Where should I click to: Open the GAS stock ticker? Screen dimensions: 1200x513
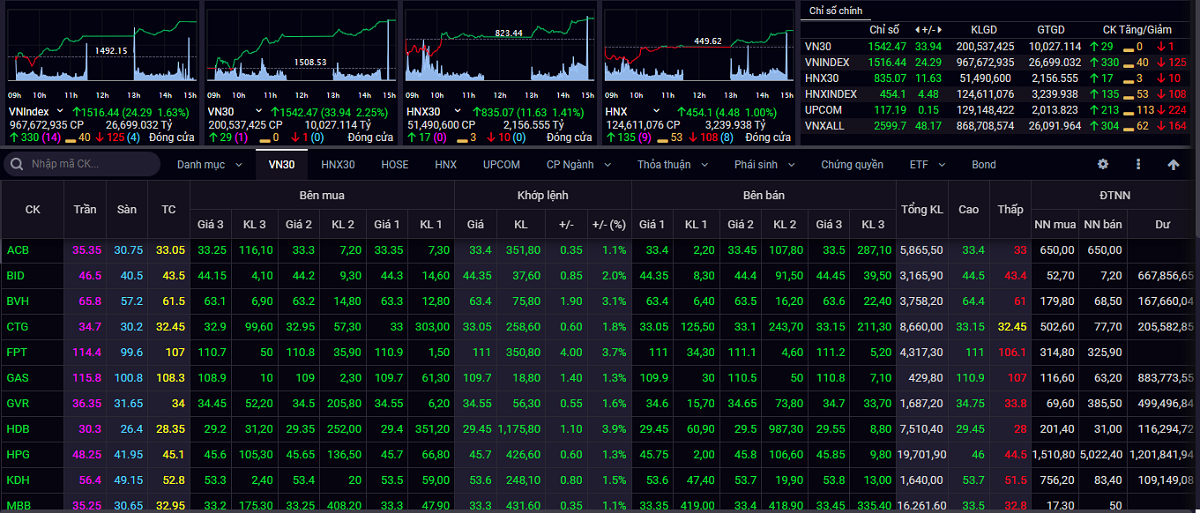pyautogui.click(x=17, y=378)
